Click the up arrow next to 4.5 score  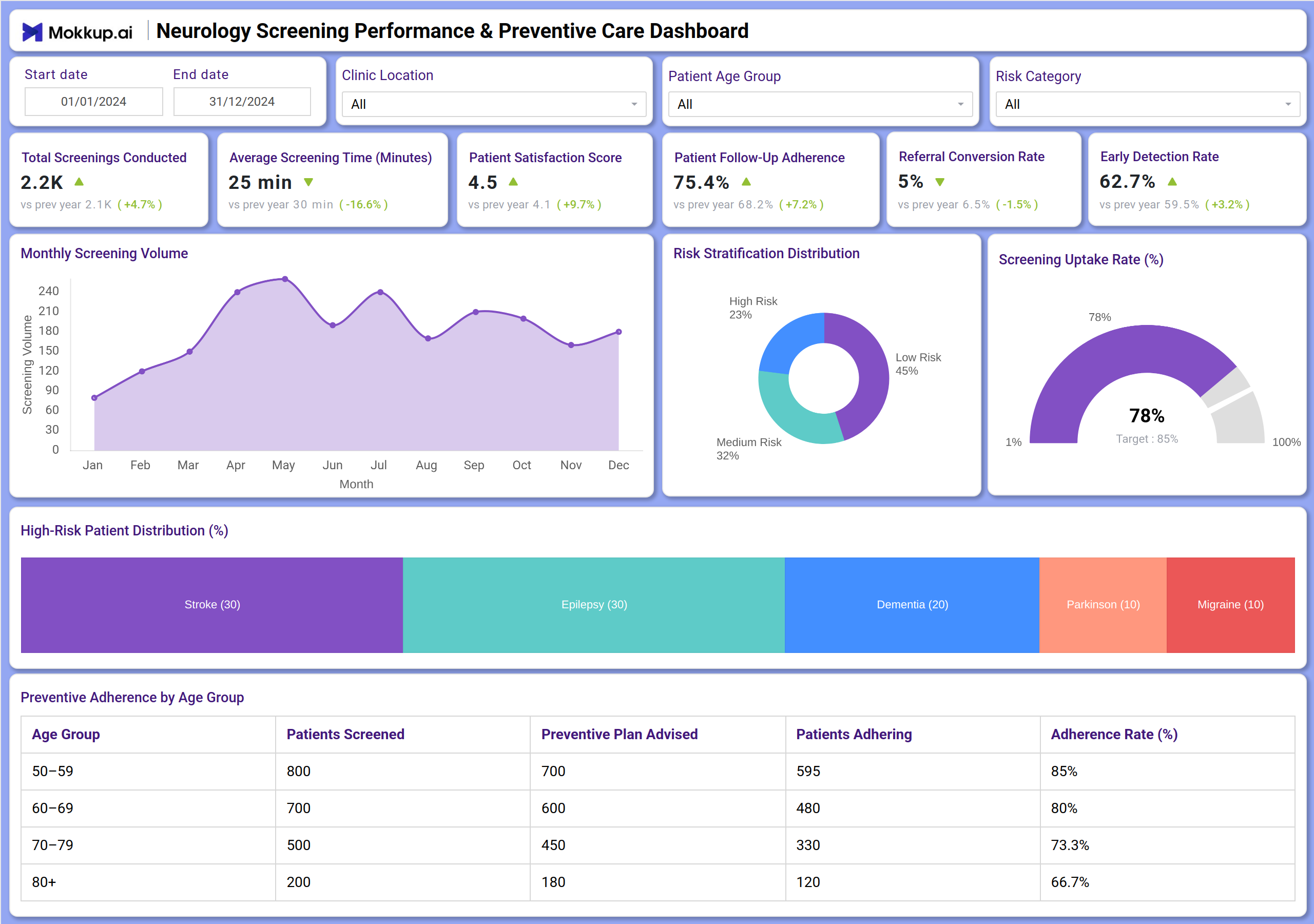(513, 182)
